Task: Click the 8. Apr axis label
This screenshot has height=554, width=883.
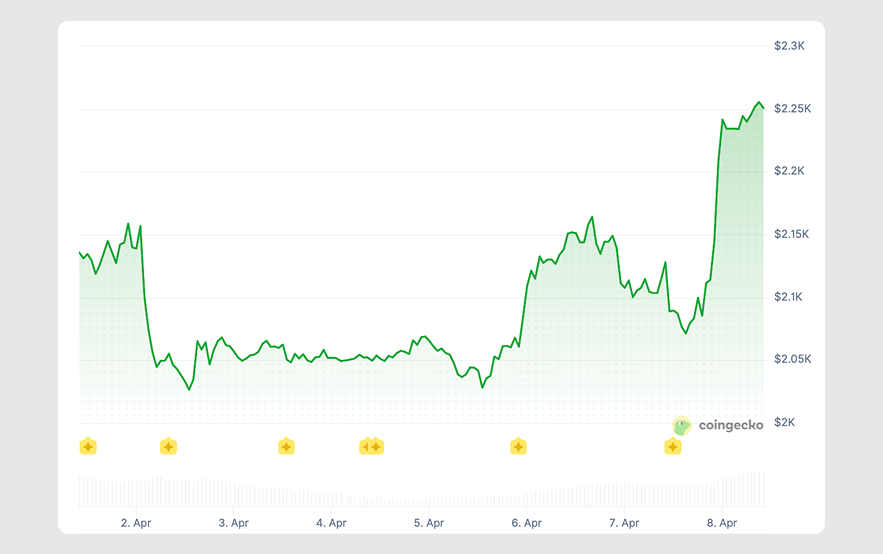Action: click(722, 522)
